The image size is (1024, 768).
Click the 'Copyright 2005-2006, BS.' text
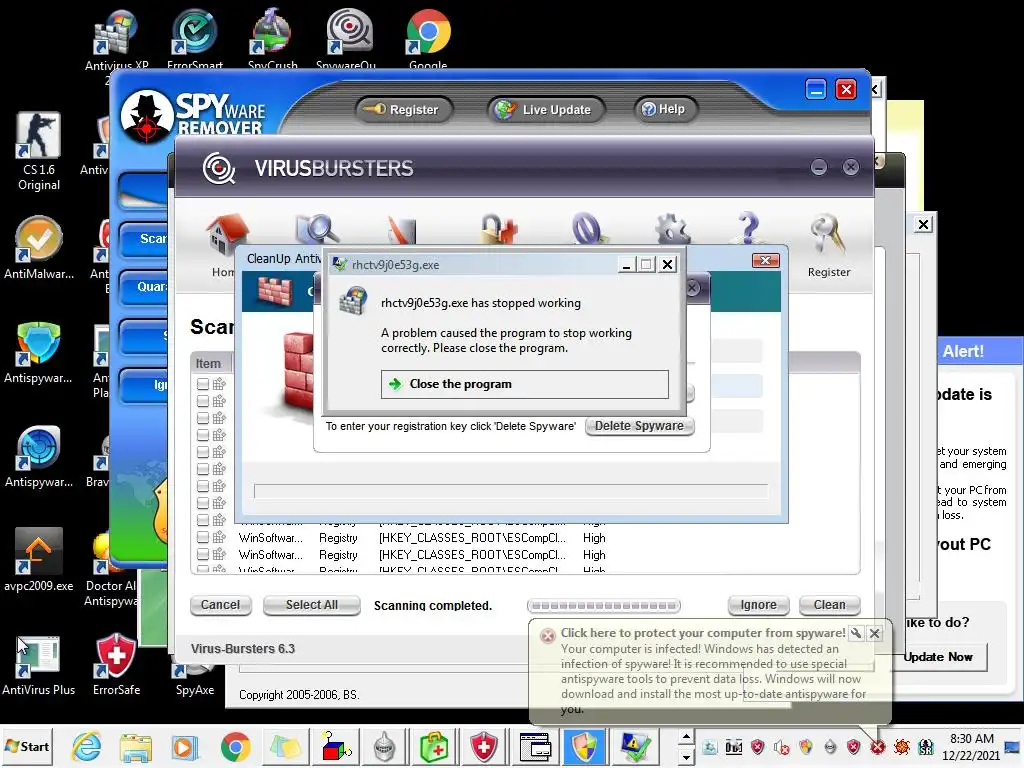(x=299, y=695)
